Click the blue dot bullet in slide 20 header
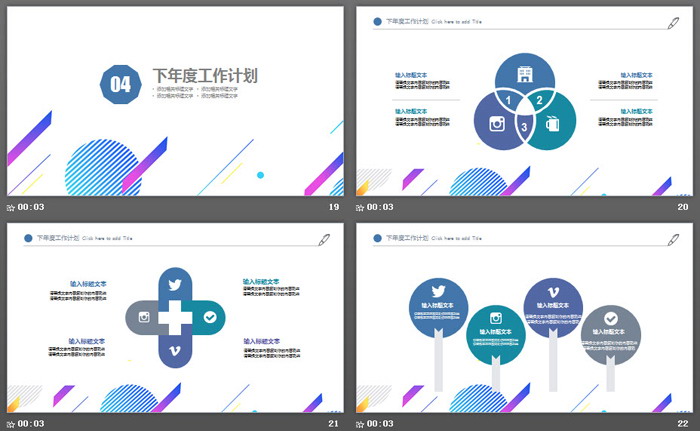The image size is (700, 431). 377,21
